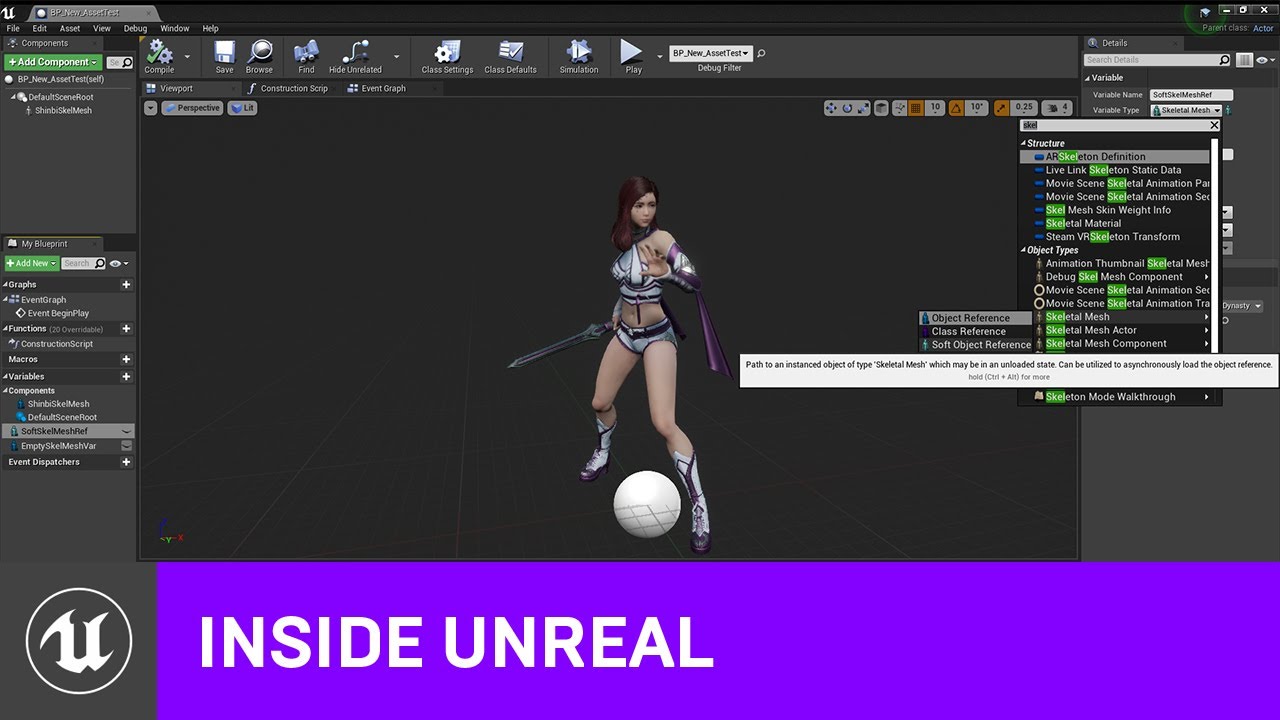Image resolution: width=1280 pixels, height=720 pixels.
Task: Open the Perspective view mode dropdown
Action: click(191, 108)
